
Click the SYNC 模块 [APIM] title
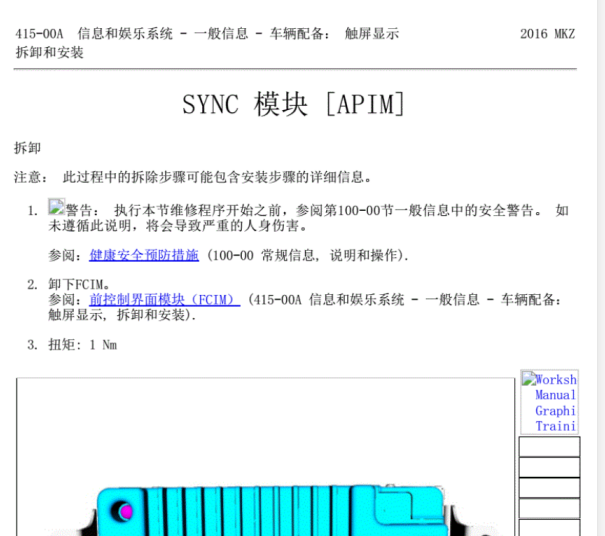(293, 104)
